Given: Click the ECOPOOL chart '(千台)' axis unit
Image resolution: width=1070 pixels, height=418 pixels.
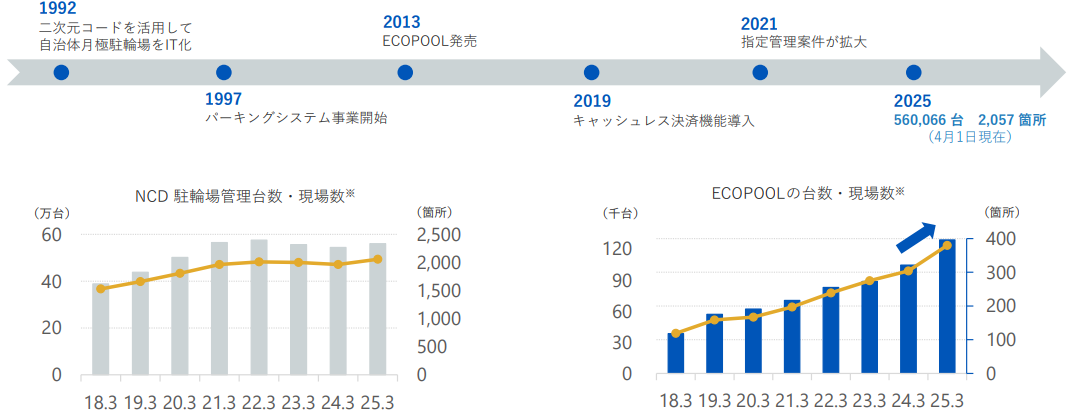Looking at the screenshot, I should pyautogui.click(x=620, y=213).
